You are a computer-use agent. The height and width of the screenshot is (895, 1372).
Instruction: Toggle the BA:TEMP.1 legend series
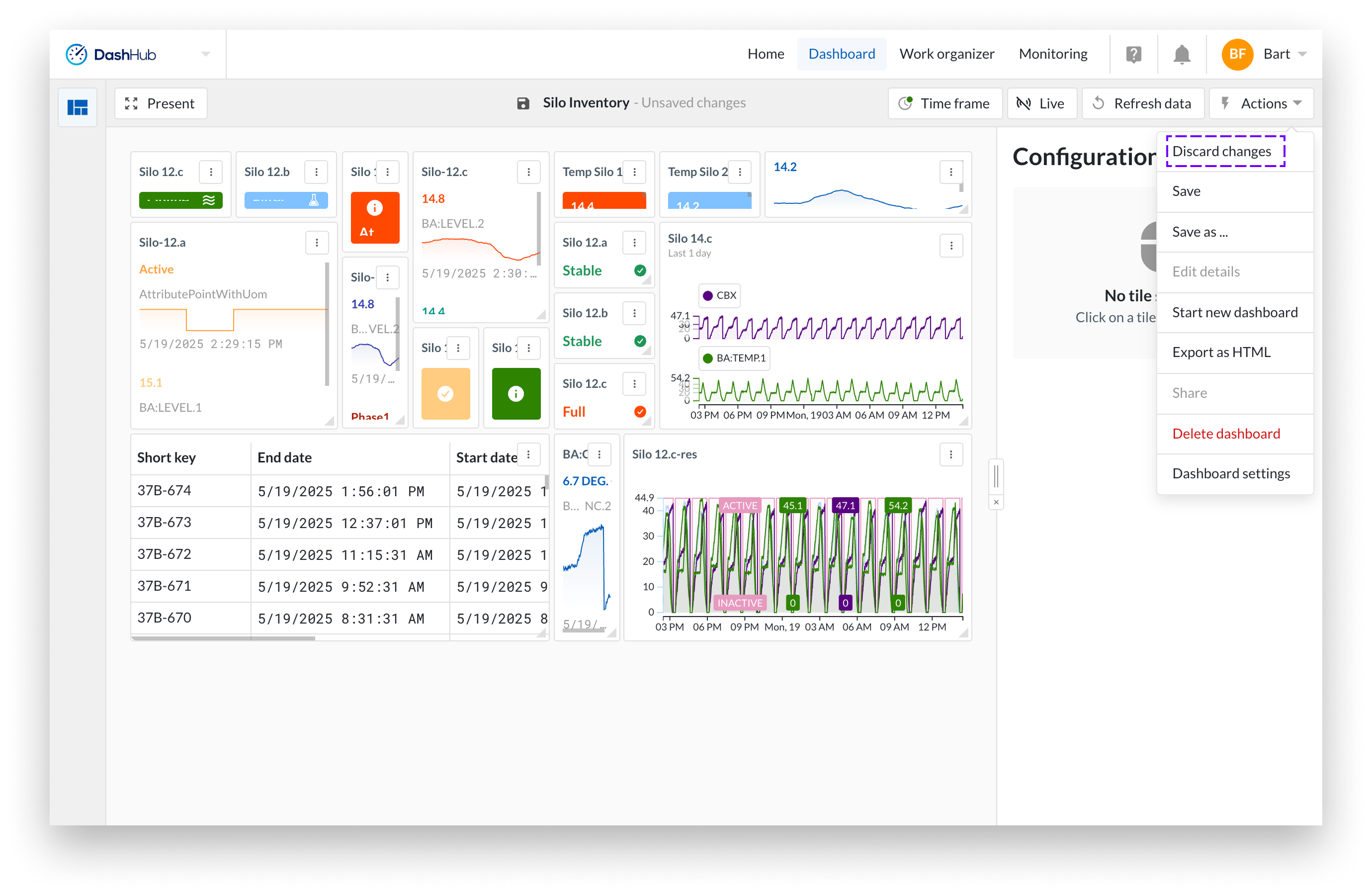coord(734,358)
